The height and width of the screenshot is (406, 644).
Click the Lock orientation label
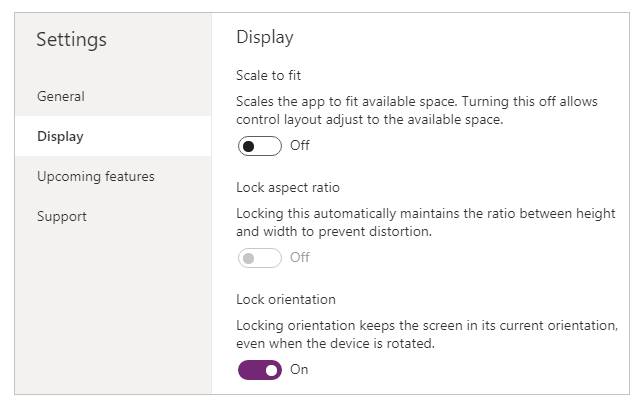[286, 299]
